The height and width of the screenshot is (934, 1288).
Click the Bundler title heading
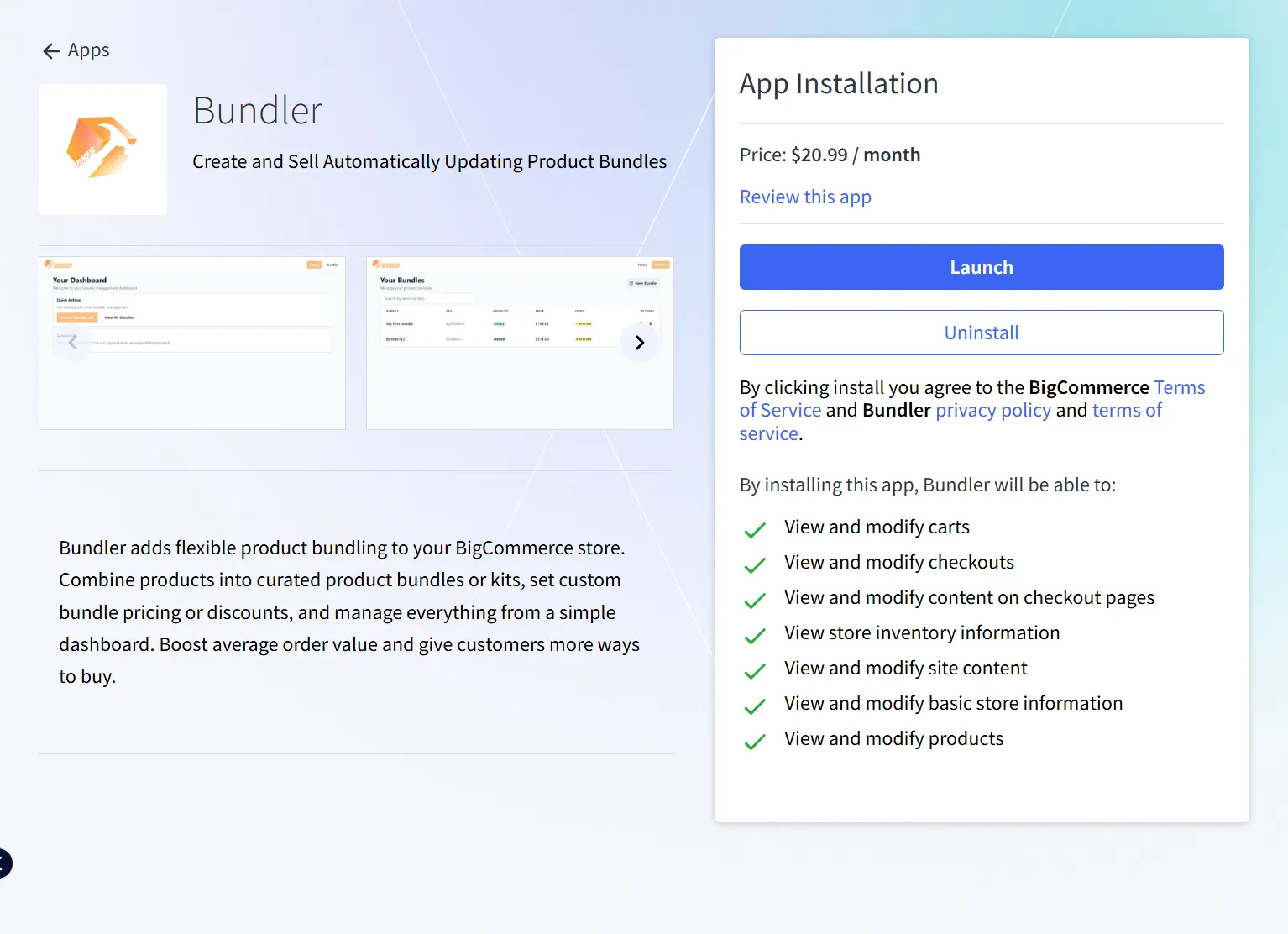(x=258, y=110)
